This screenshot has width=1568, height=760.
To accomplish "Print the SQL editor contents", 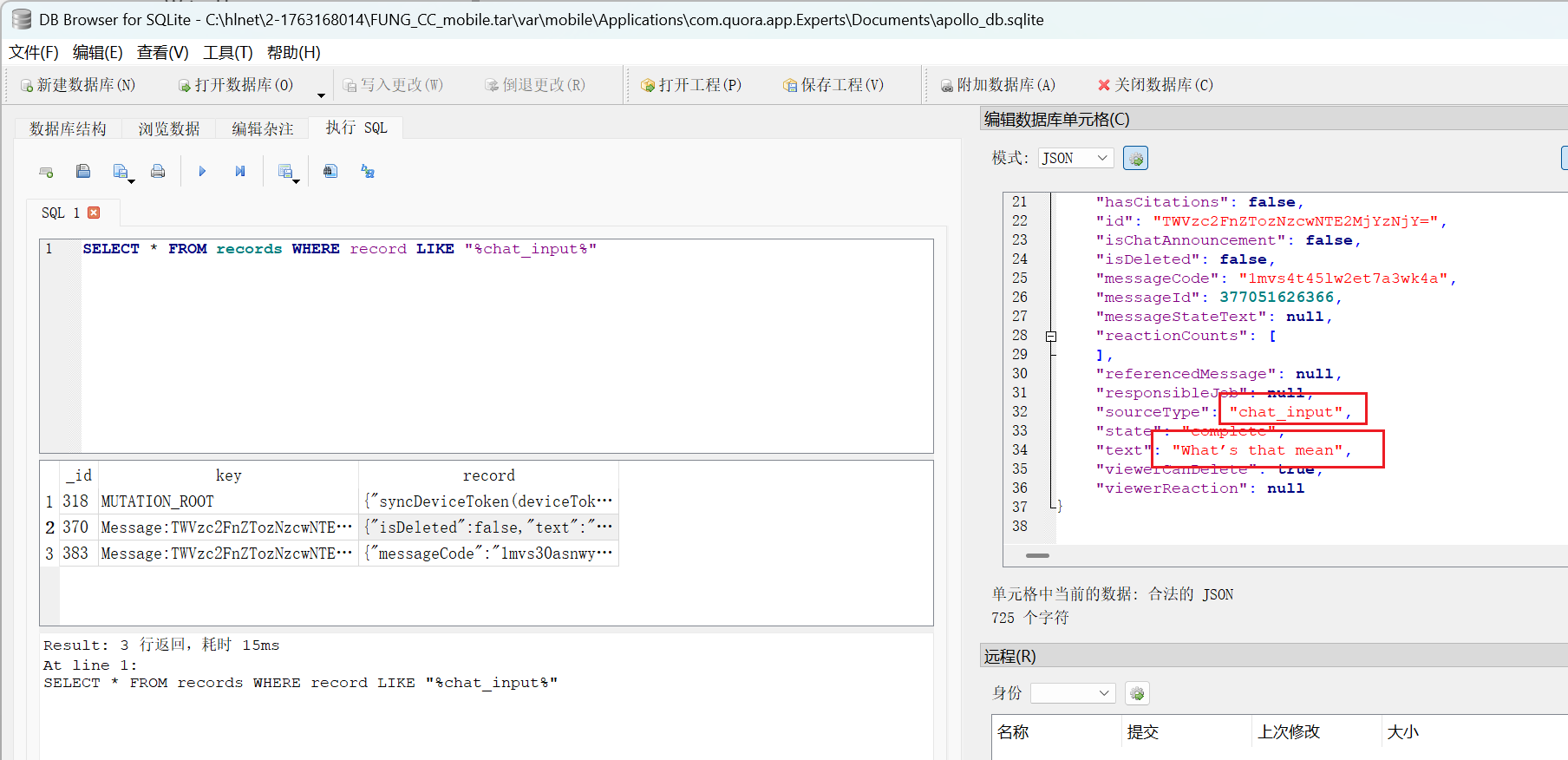I will coord(158,172).
